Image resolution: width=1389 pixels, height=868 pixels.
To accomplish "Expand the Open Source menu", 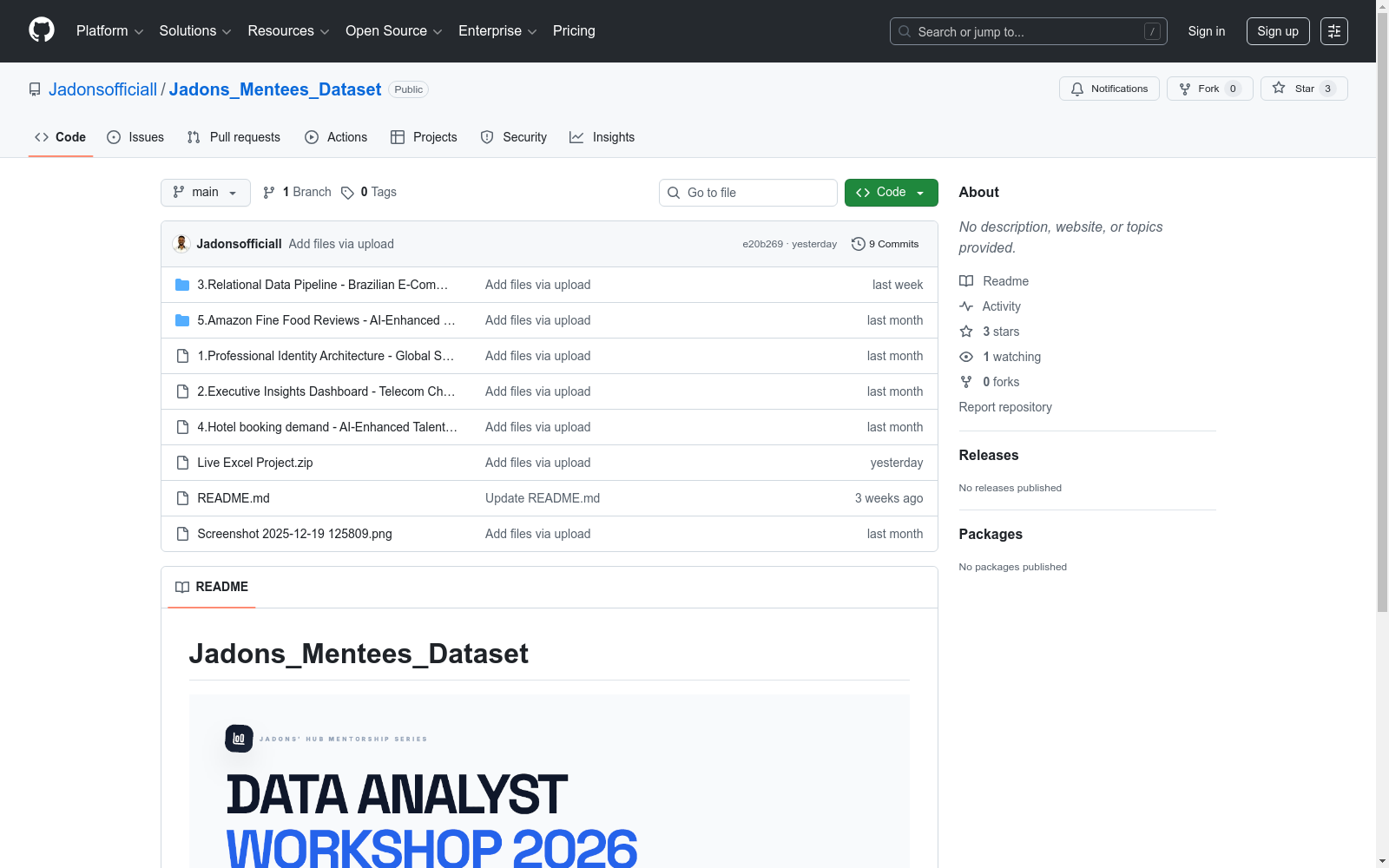I will coord(394,31).
